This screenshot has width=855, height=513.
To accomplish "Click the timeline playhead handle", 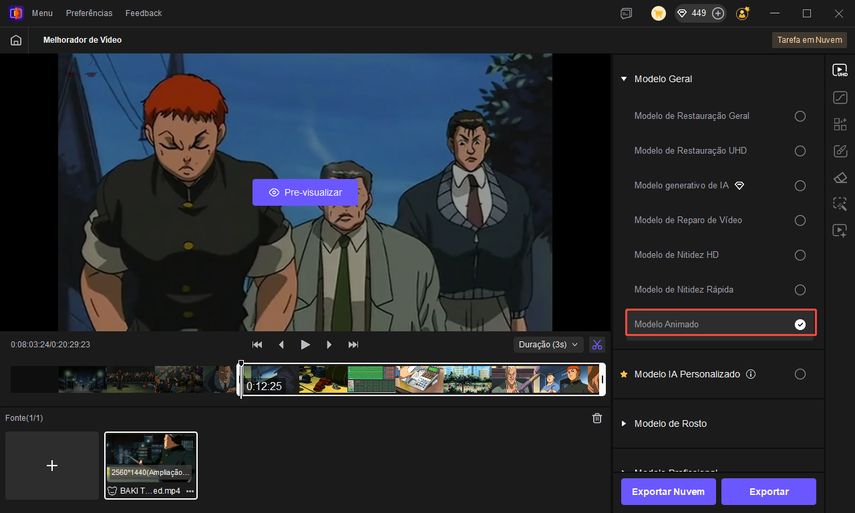I will (241, 364).
